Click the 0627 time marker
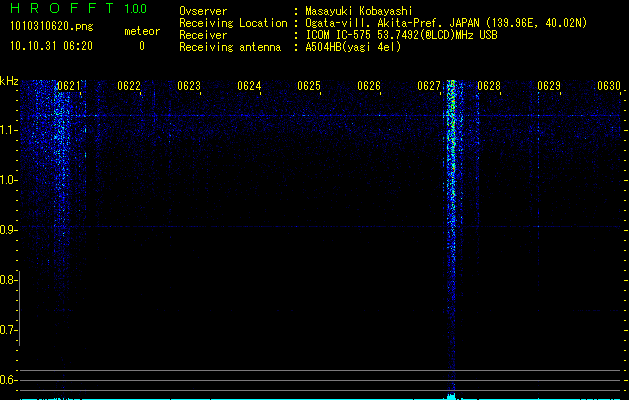The height and width of the screenshot is (400, 629). pos(429,86)
